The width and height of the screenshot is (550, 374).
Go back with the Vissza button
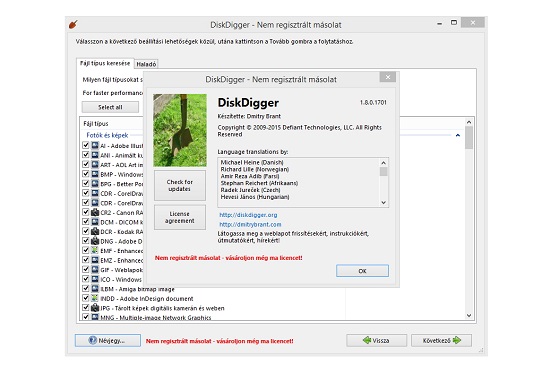coord(377,340)
